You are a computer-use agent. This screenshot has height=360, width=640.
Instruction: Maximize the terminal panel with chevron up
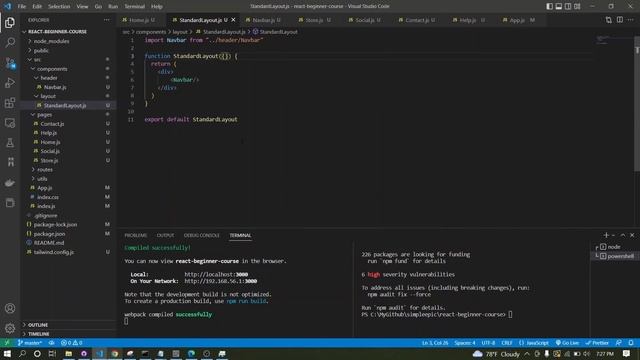point(622,235)
